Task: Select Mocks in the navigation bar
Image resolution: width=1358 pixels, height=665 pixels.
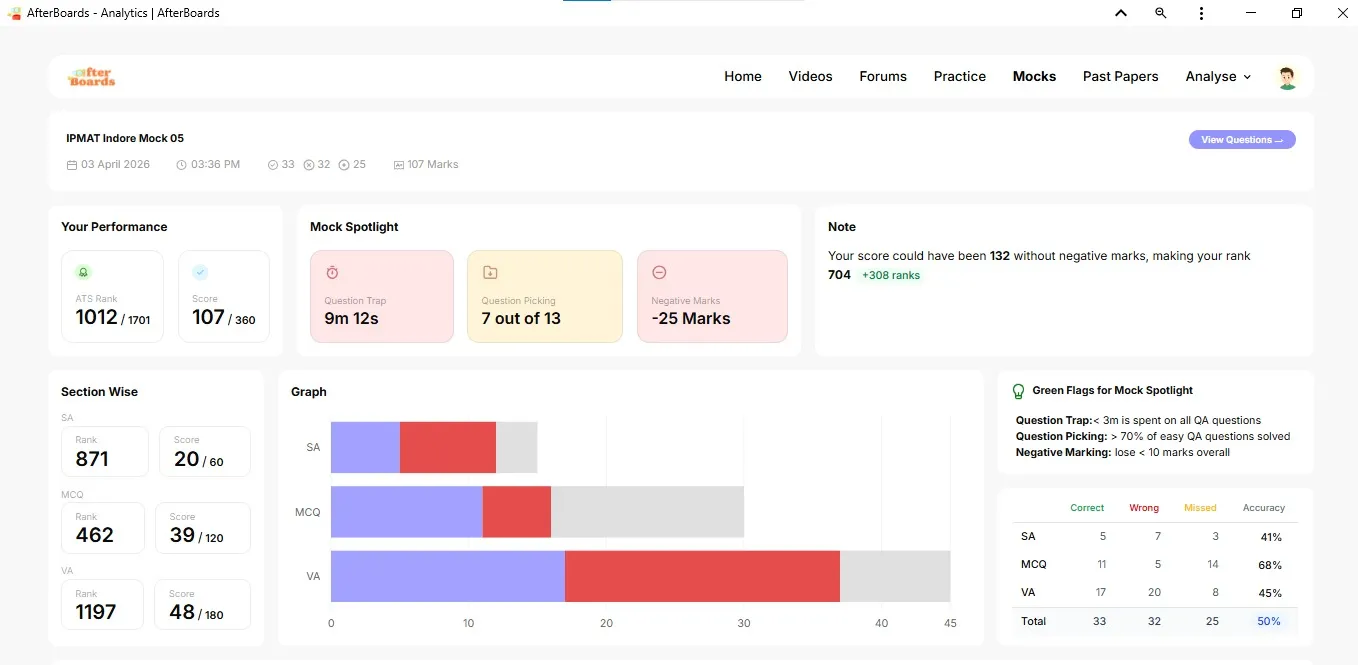Action: (1034, 77)
